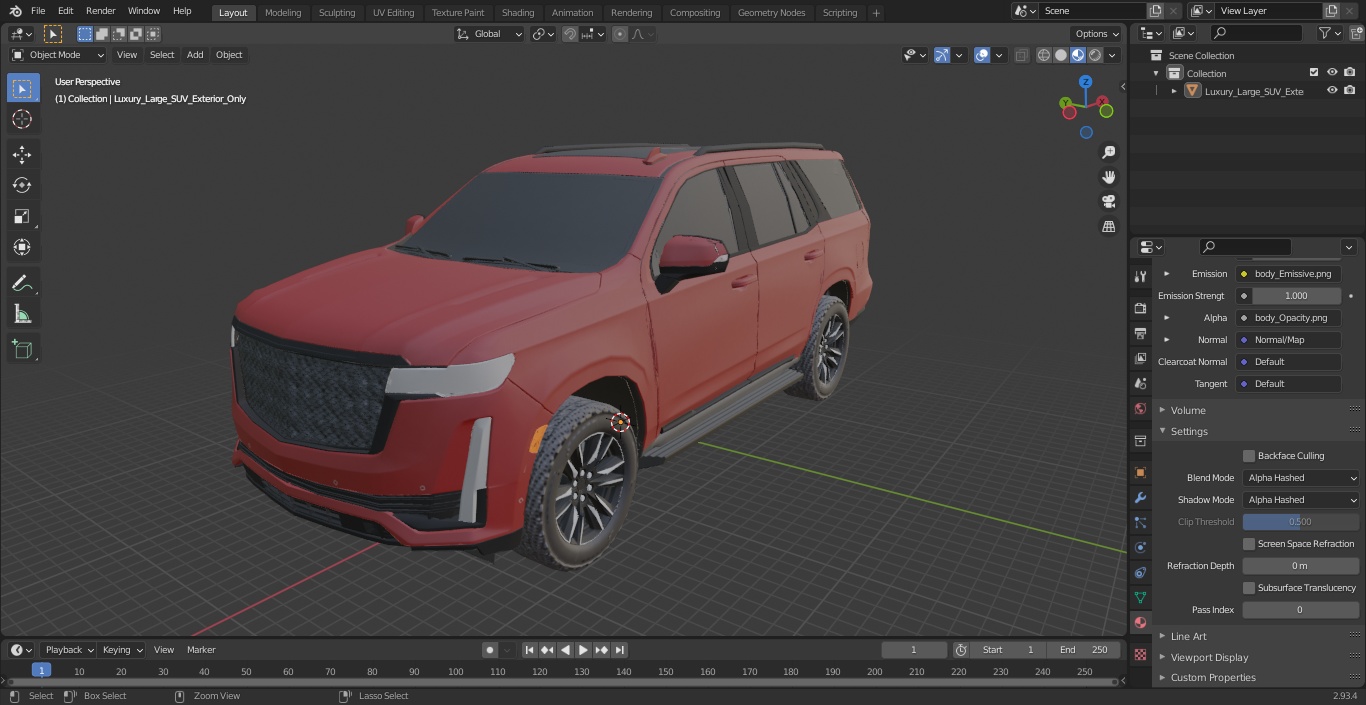Hide the Collection with its eye icon
Screen dimensions: 1366x705
tap(1332, 73)
